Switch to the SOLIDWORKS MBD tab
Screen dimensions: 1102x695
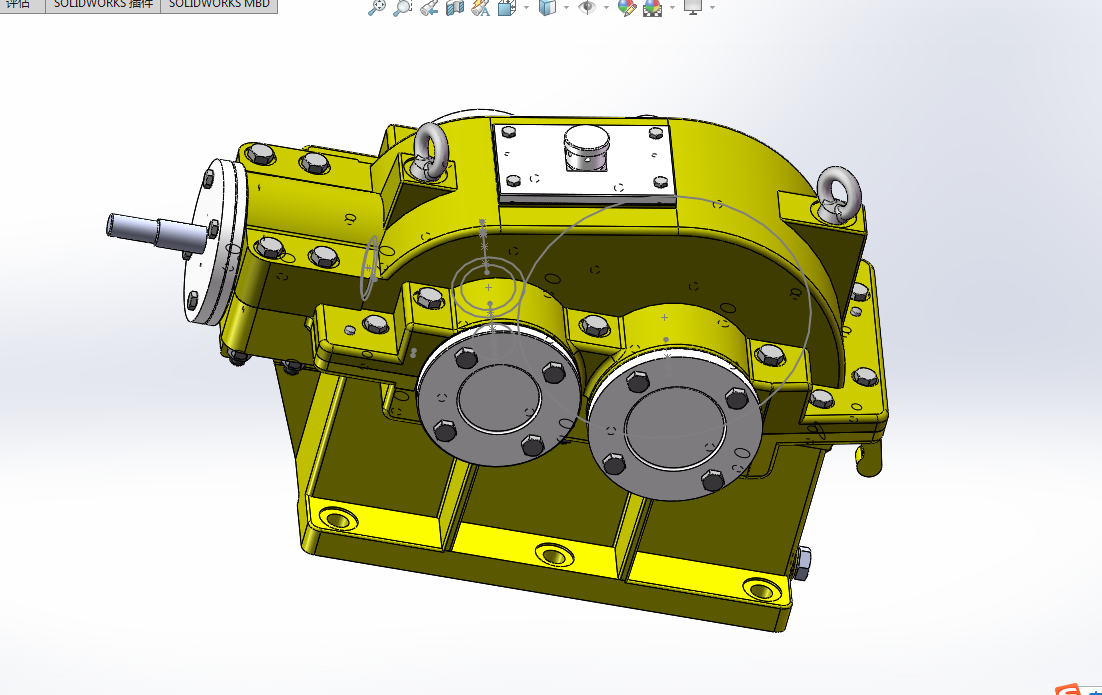click(219, 5)
